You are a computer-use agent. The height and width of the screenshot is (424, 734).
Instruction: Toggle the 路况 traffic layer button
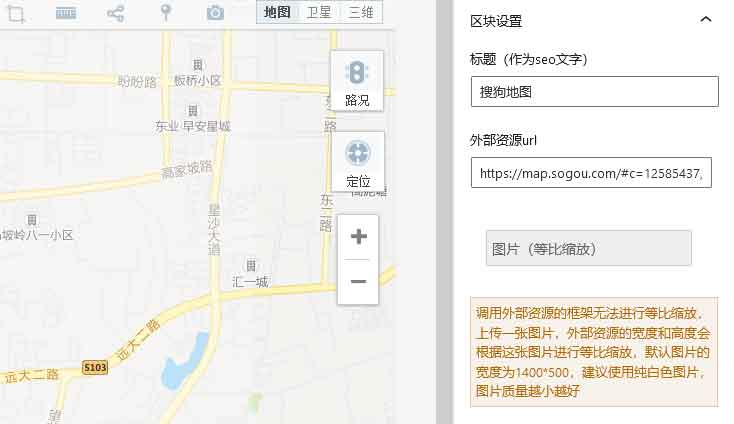pyautogui.click(x=357, y=81)
